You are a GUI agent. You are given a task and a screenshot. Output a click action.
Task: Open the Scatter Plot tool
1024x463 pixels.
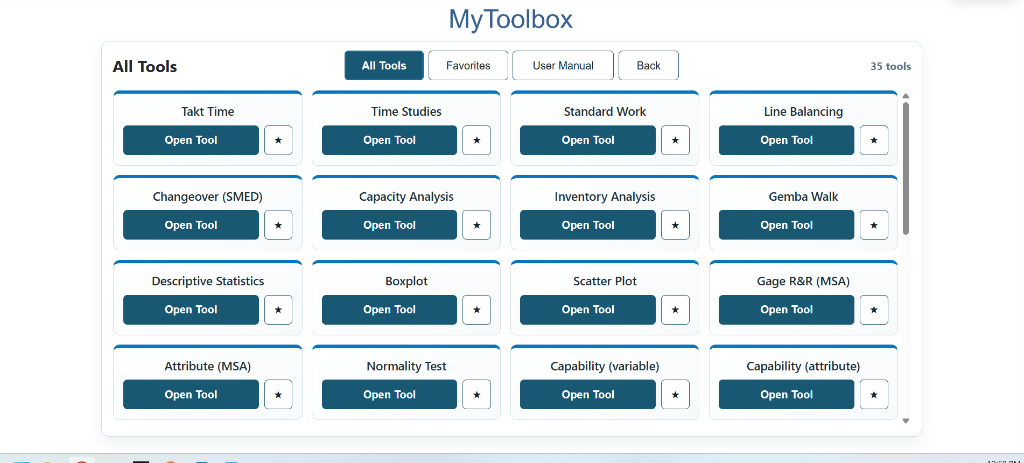coord(588,310)
